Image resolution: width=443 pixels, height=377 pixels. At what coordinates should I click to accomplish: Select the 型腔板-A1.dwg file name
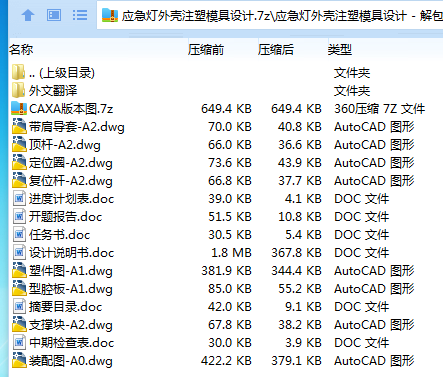[71, 289]
